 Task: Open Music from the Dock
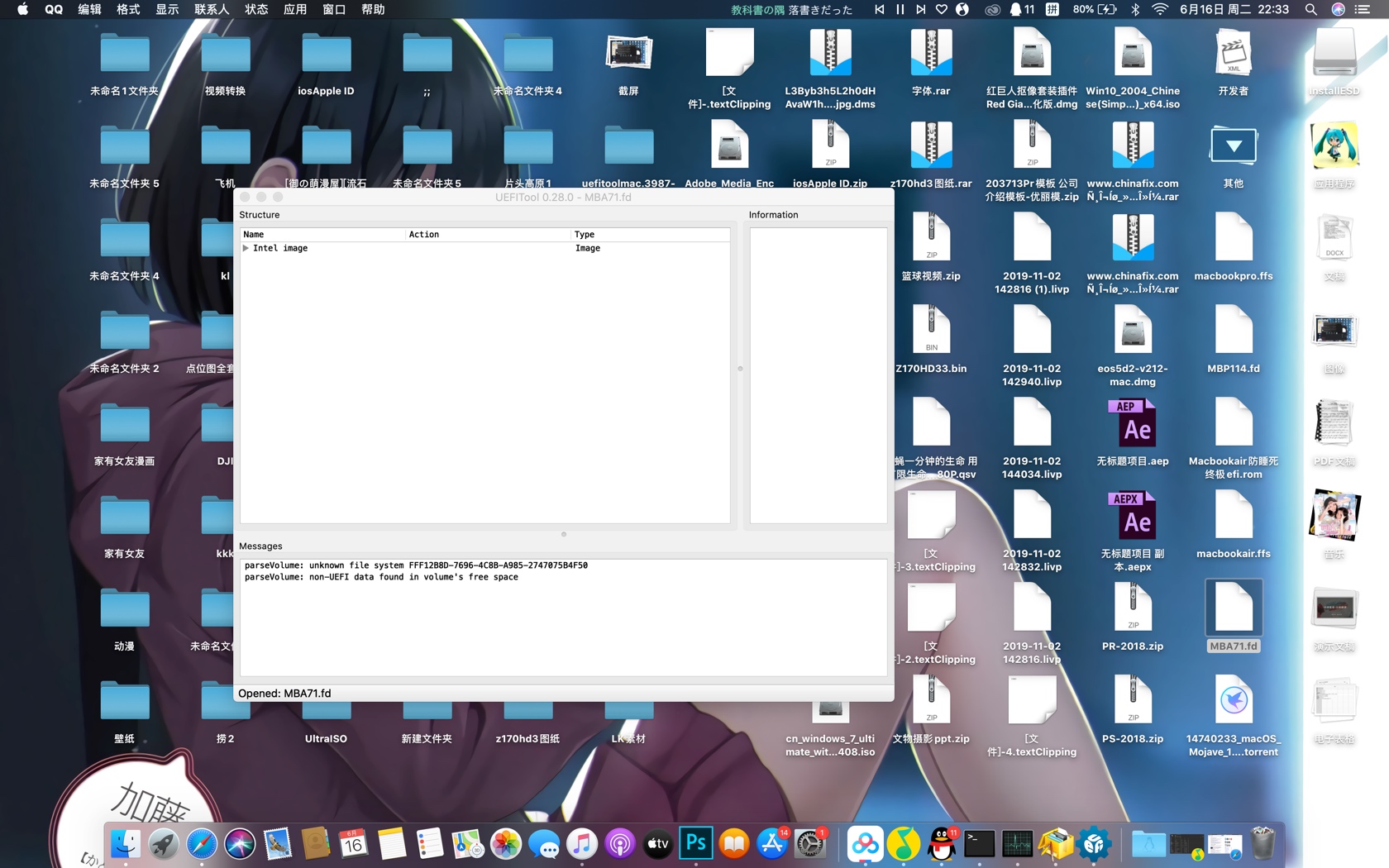[x=582, y=844]
